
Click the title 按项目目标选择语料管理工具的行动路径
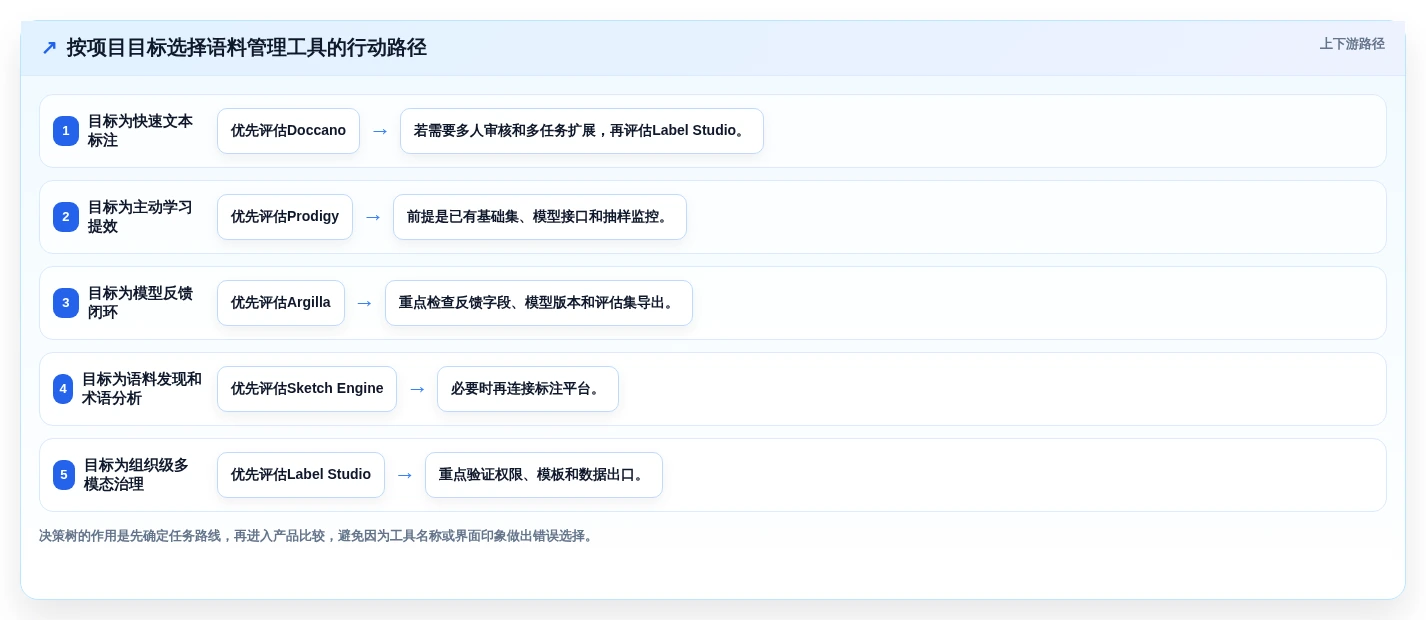[247, 48]
